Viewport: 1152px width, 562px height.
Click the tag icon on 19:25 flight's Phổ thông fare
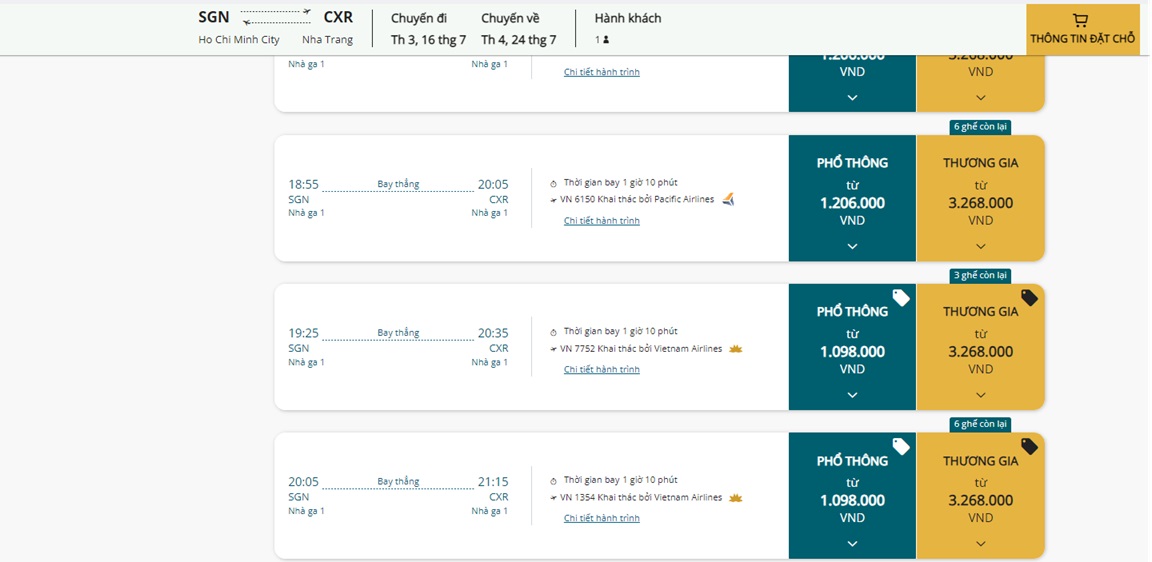[901, 298]
